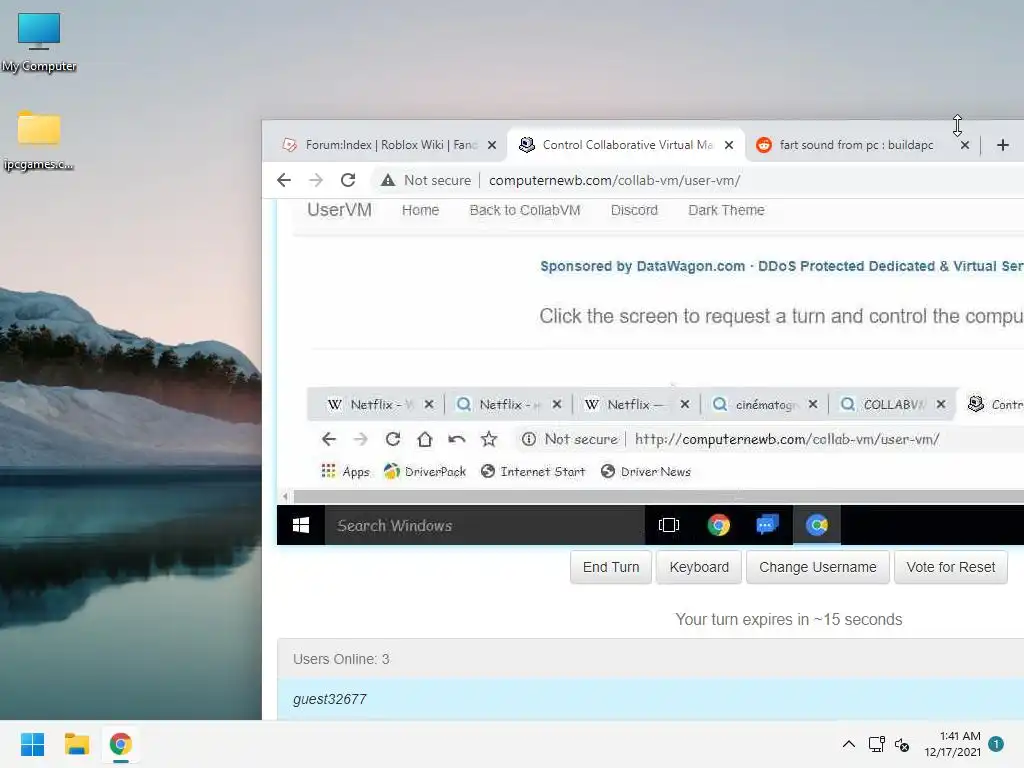Click the undo arrow in VM browser toolbar
The width and height of the screenshot is (1024, 768).
[456, 440]
